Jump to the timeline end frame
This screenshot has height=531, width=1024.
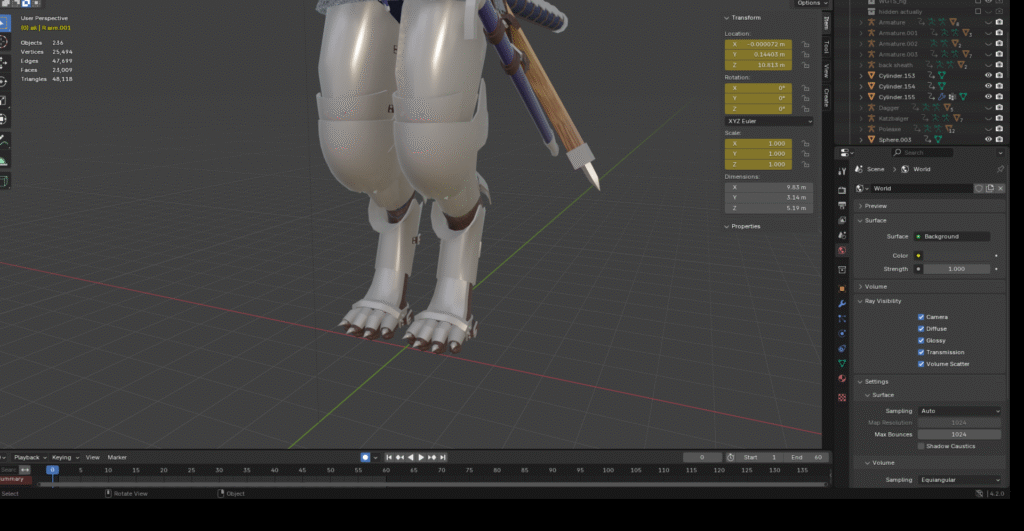(x=445, y=457)
